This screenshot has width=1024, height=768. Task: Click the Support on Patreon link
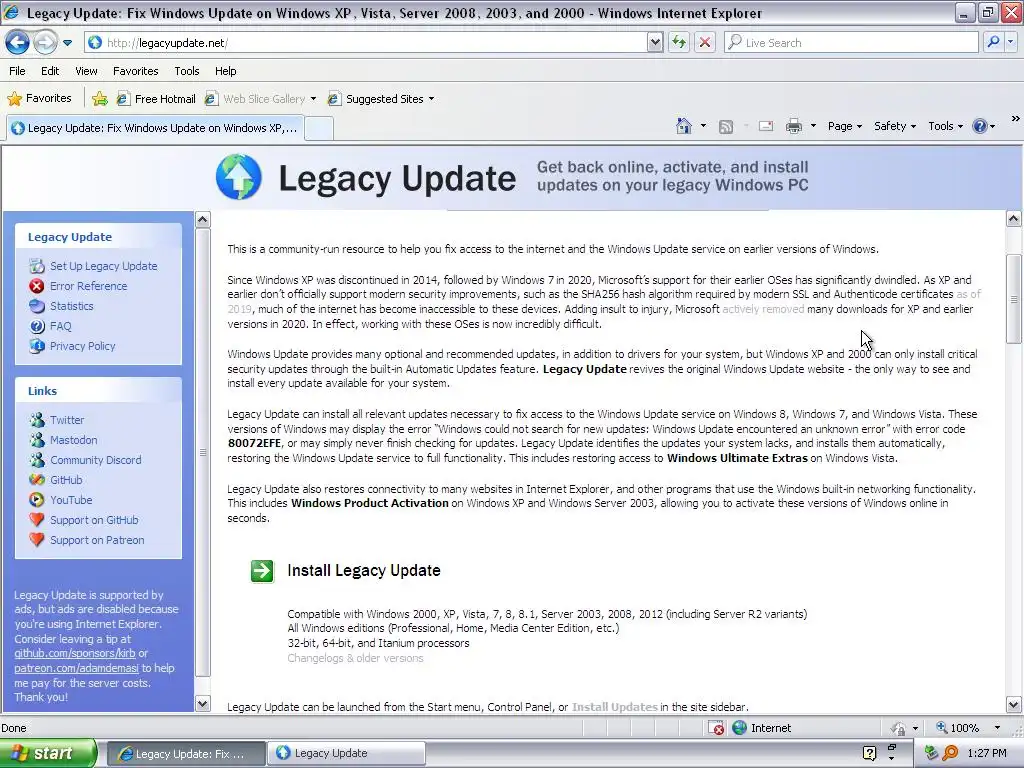click(x=97, y=540)
